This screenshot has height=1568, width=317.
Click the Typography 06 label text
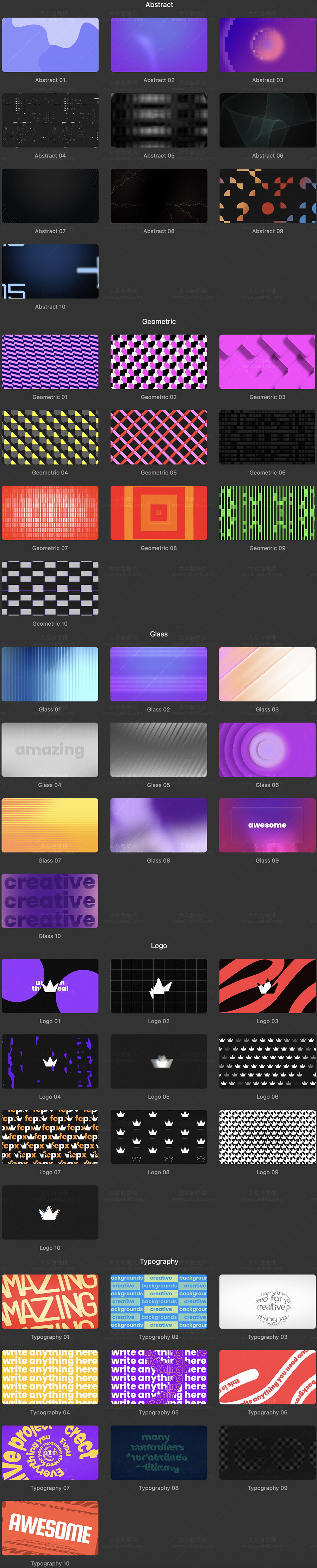pos(267,1412)
